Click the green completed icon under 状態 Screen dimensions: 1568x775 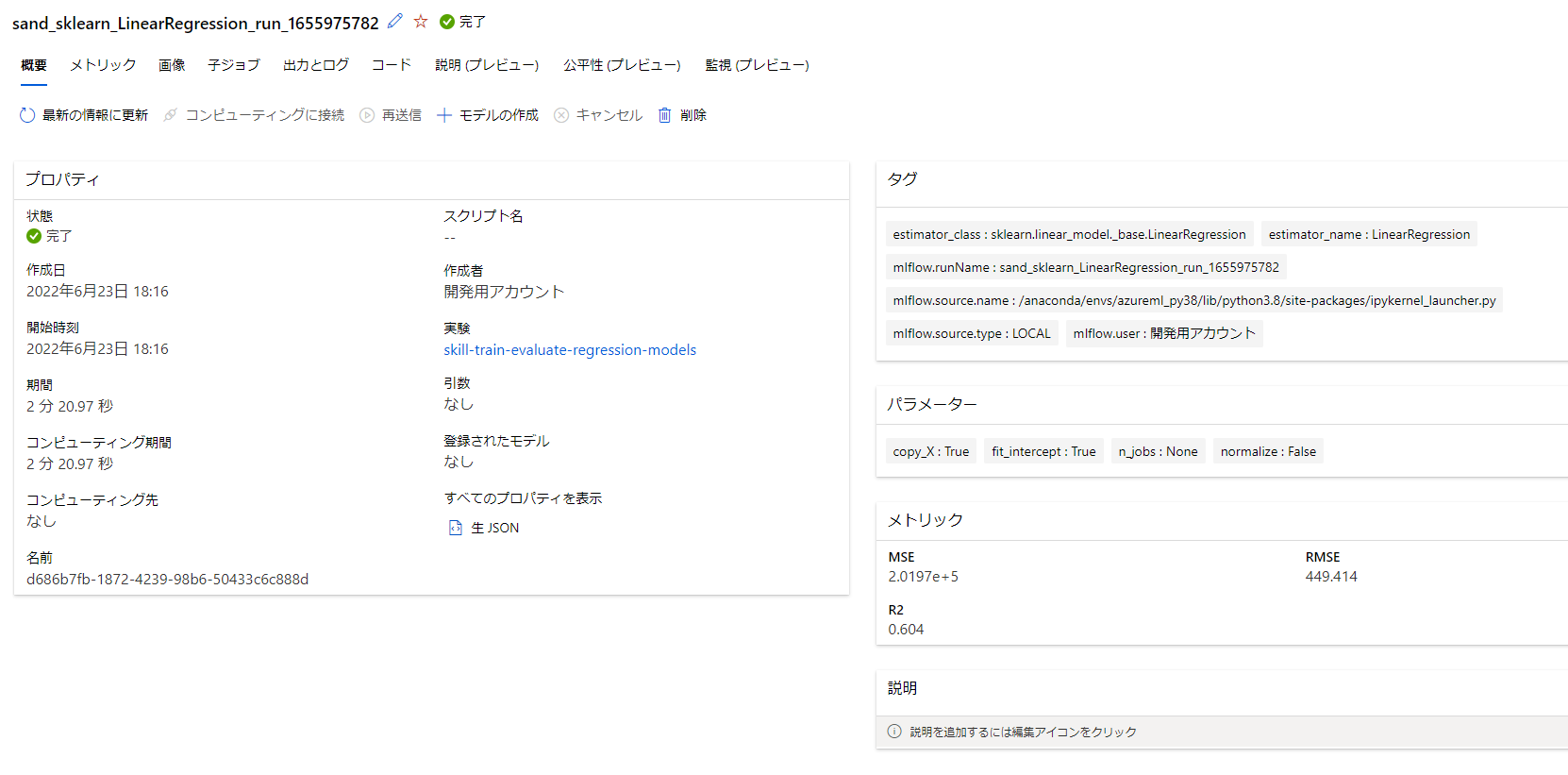pos(34,236)
